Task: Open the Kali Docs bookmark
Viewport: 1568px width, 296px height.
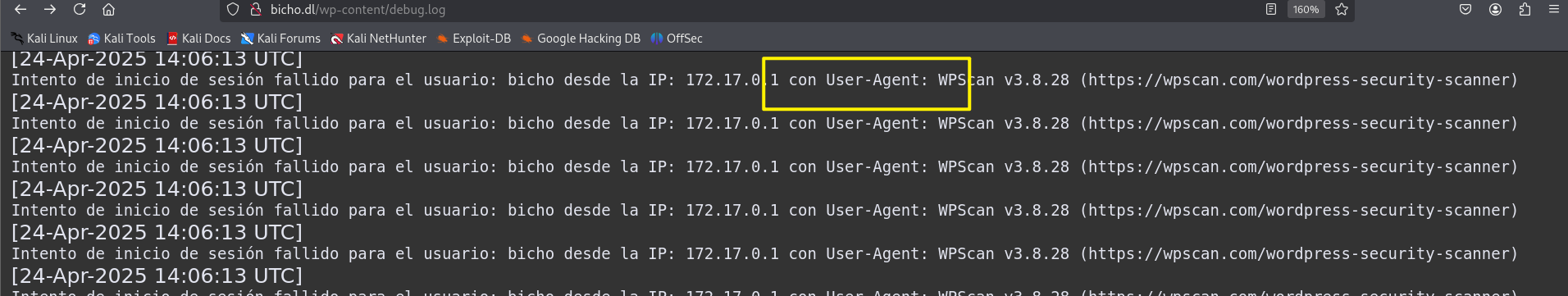Action: click(x=198, y=39)
